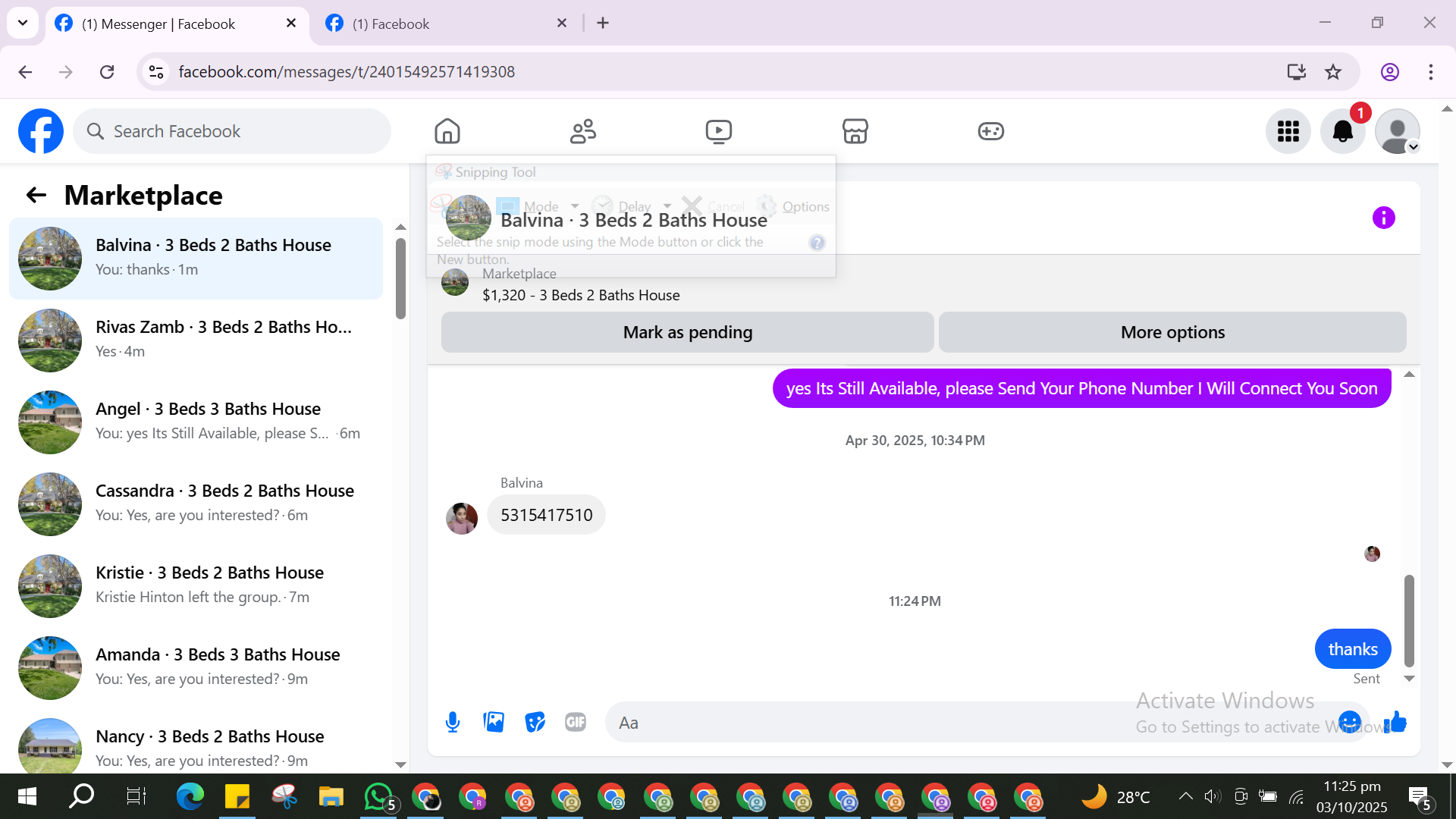Open a new browser tab
Screen dimensions: 1456x819
603,24
